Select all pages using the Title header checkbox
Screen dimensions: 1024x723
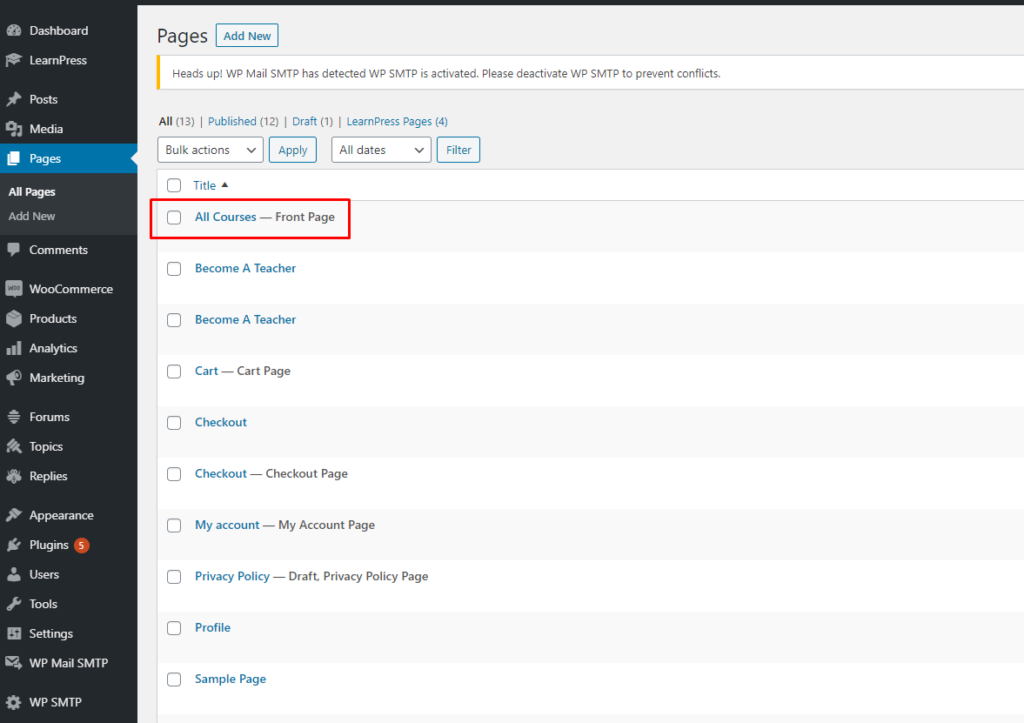(174, 186)
